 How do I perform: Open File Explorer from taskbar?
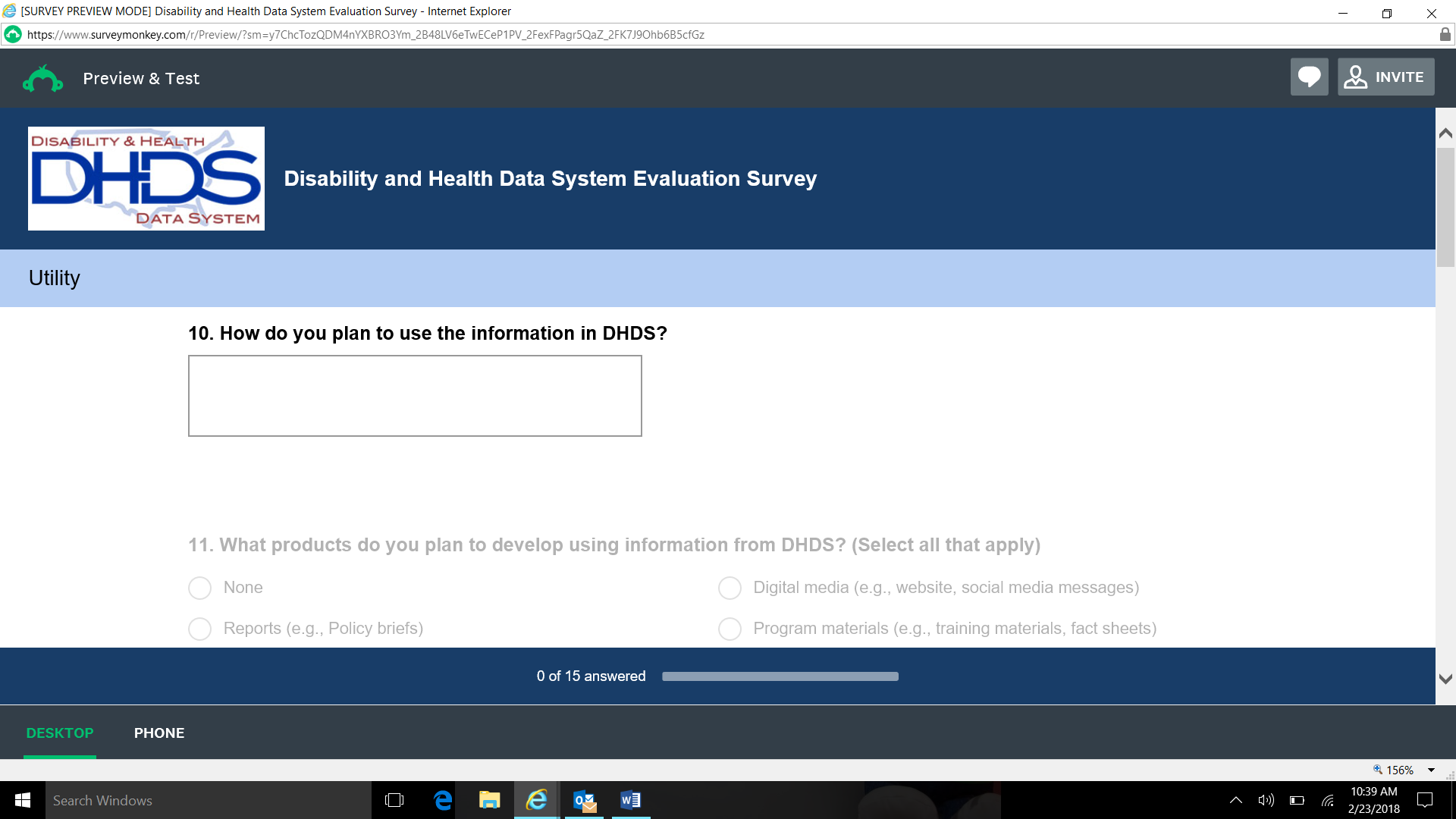pyautogui.click(x=489, y=800)
